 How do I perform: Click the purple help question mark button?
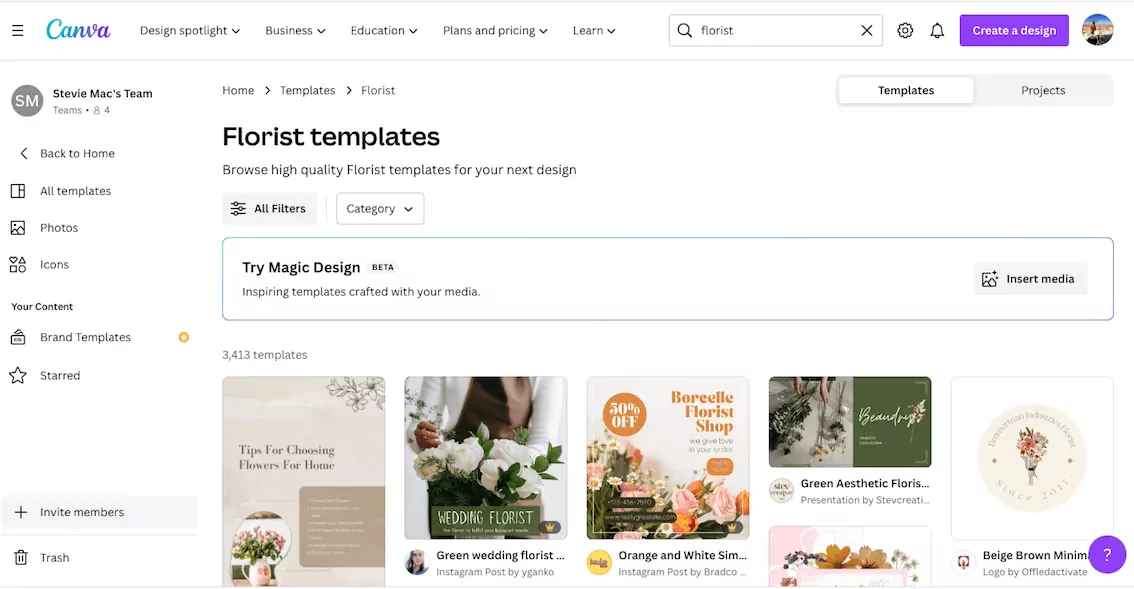tap(1107, 554)
